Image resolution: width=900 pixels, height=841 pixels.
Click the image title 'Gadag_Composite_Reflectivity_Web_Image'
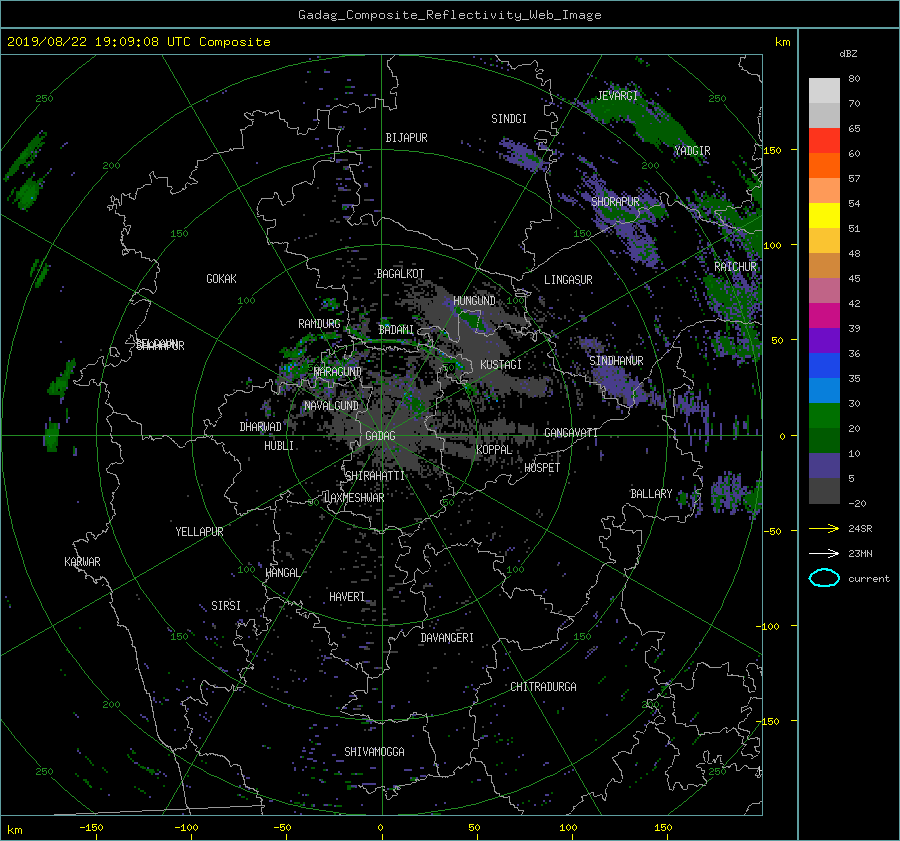pyautogui.click(x=449, y=15)
